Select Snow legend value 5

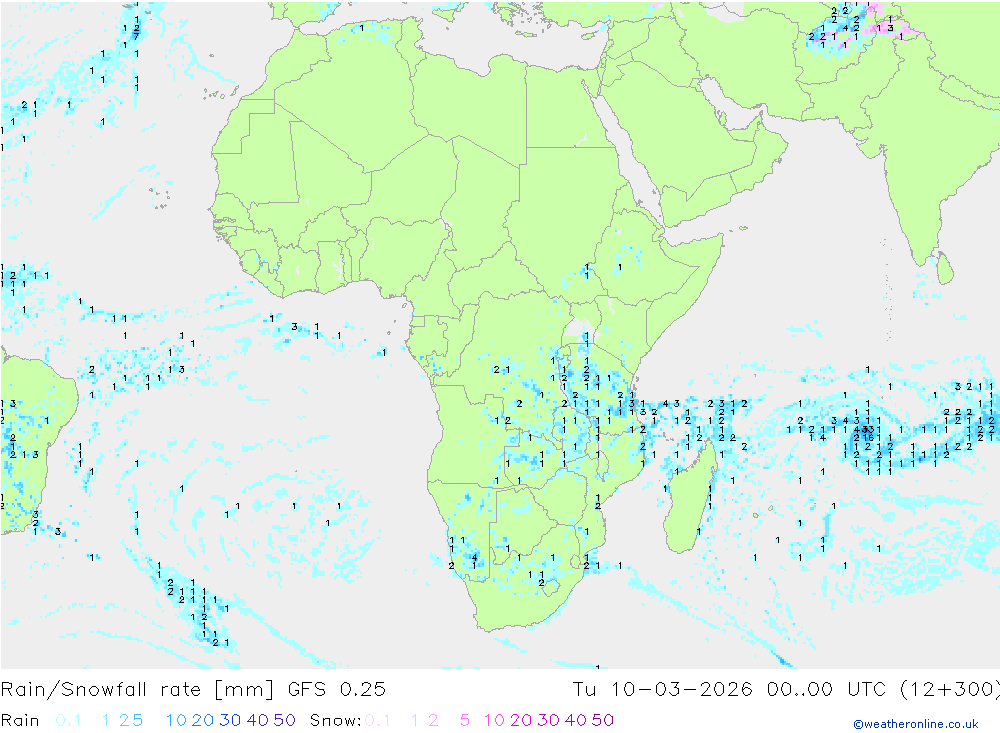(465, 720)
